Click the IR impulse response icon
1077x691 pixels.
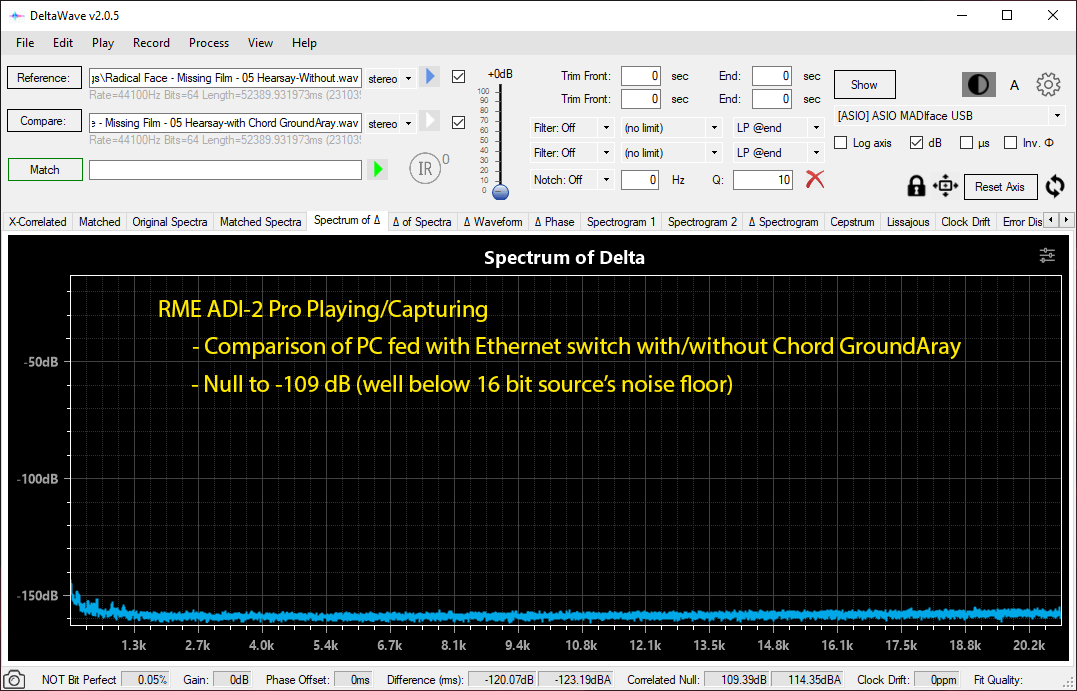[425, 168]
